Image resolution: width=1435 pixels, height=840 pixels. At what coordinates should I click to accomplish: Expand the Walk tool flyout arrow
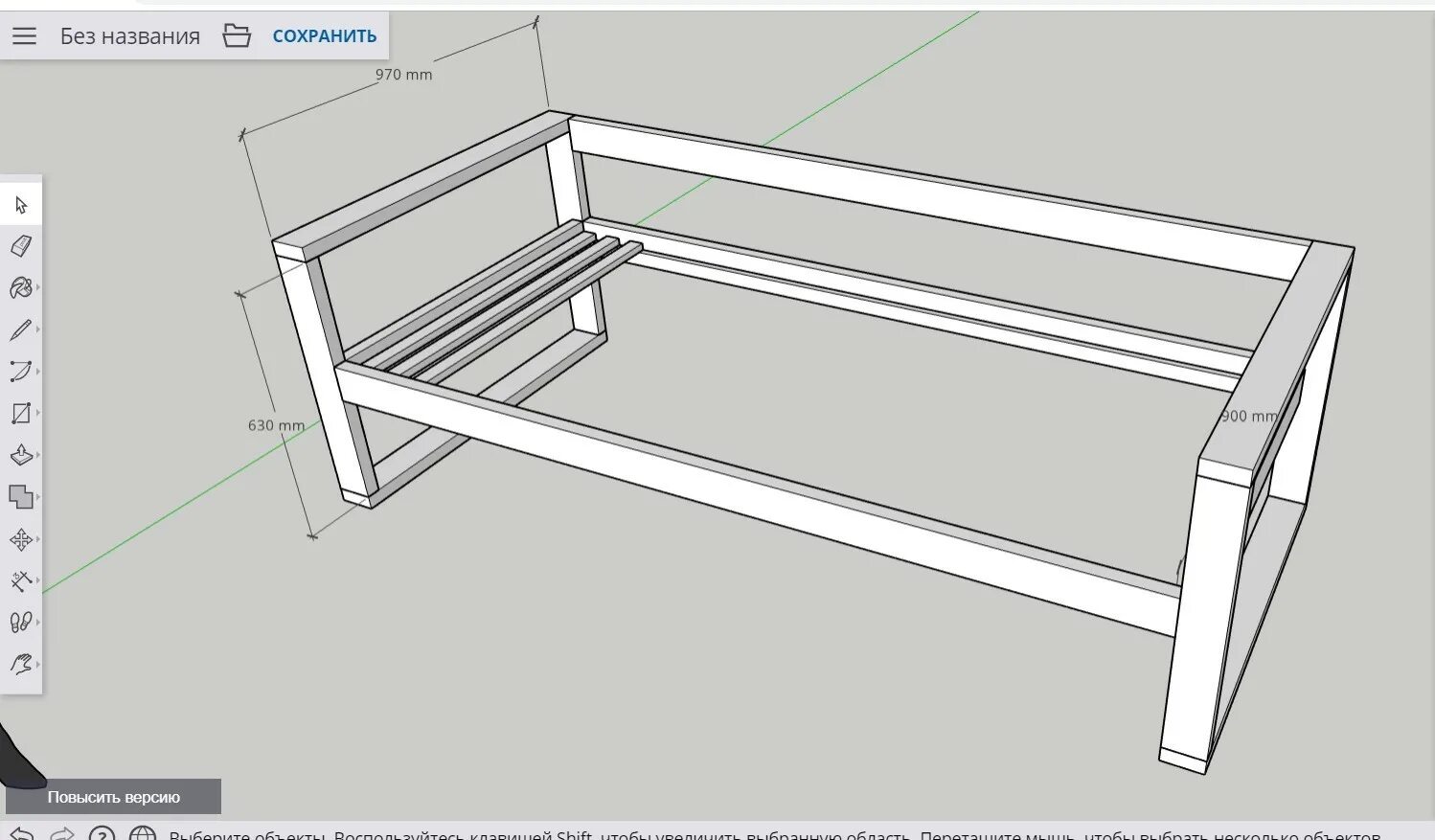point(38,623)
